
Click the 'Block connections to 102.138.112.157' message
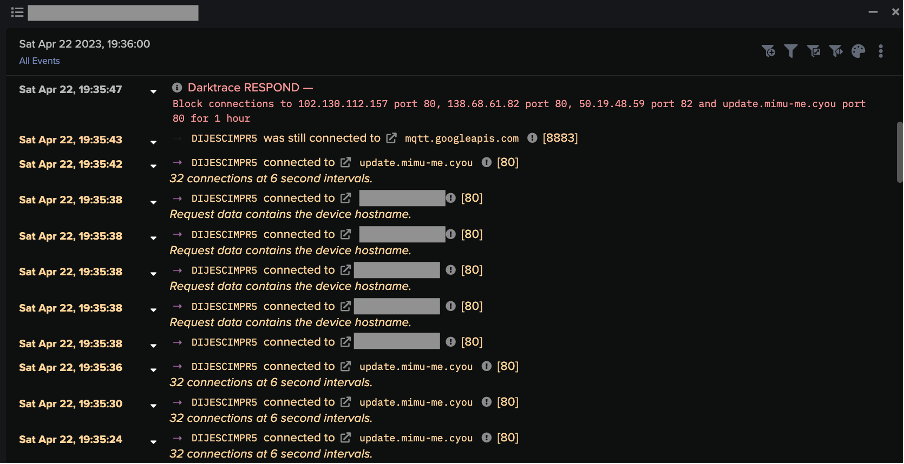point(519,111)
